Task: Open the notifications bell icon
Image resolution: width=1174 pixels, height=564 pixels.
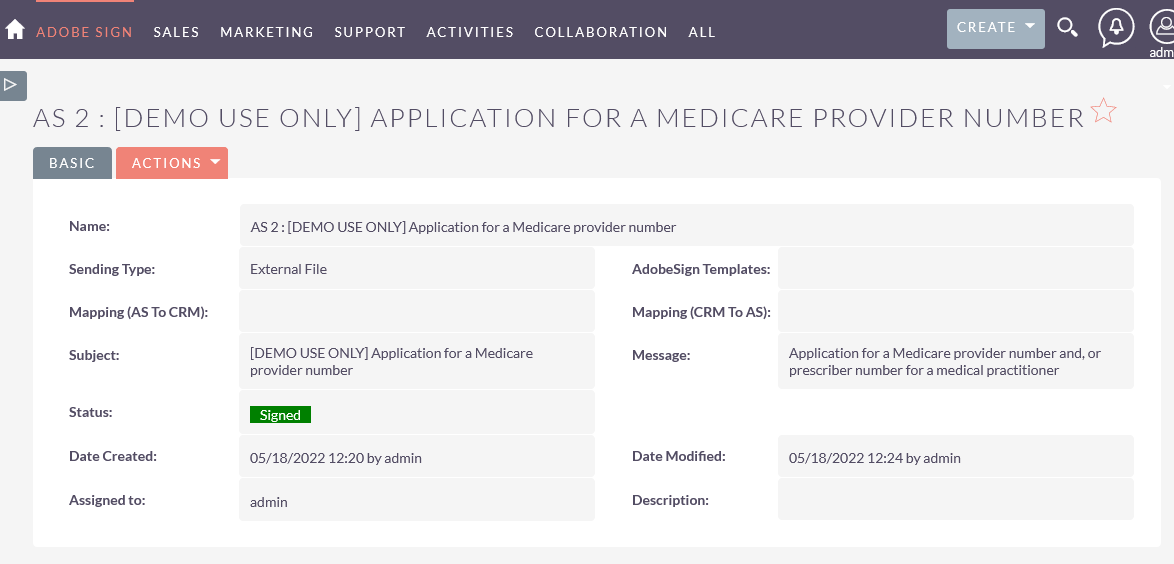Action: point(1116,28)
